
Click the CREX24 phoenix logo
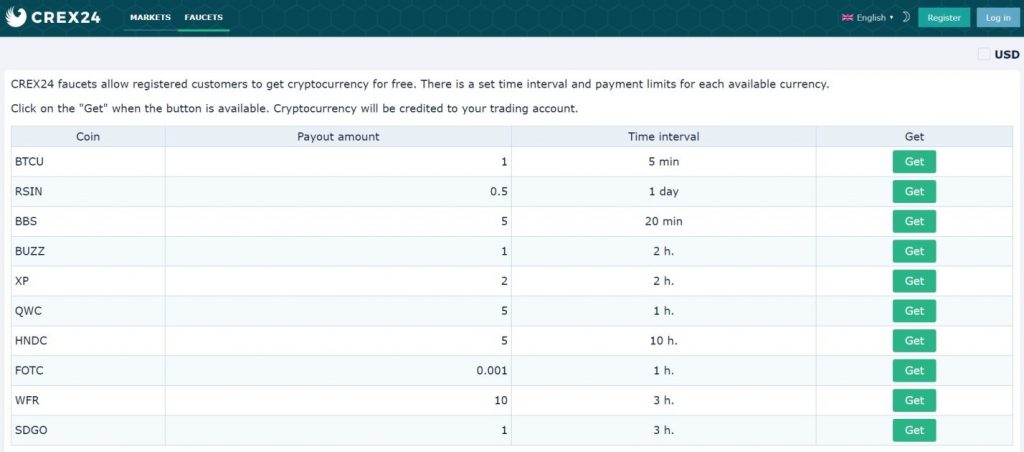point(16,17)
